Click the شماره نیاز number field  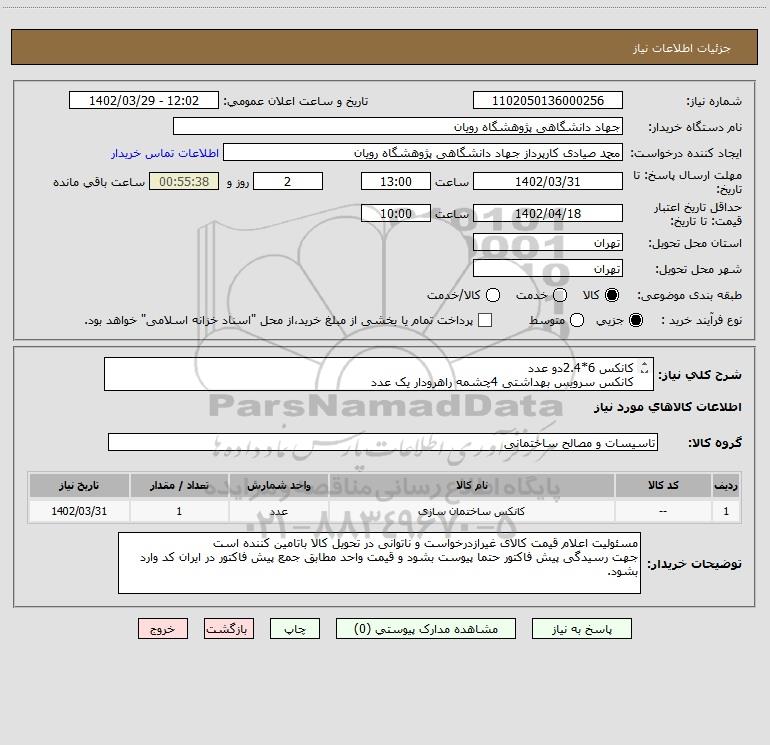pyautogui.click(x=548, y=101)
